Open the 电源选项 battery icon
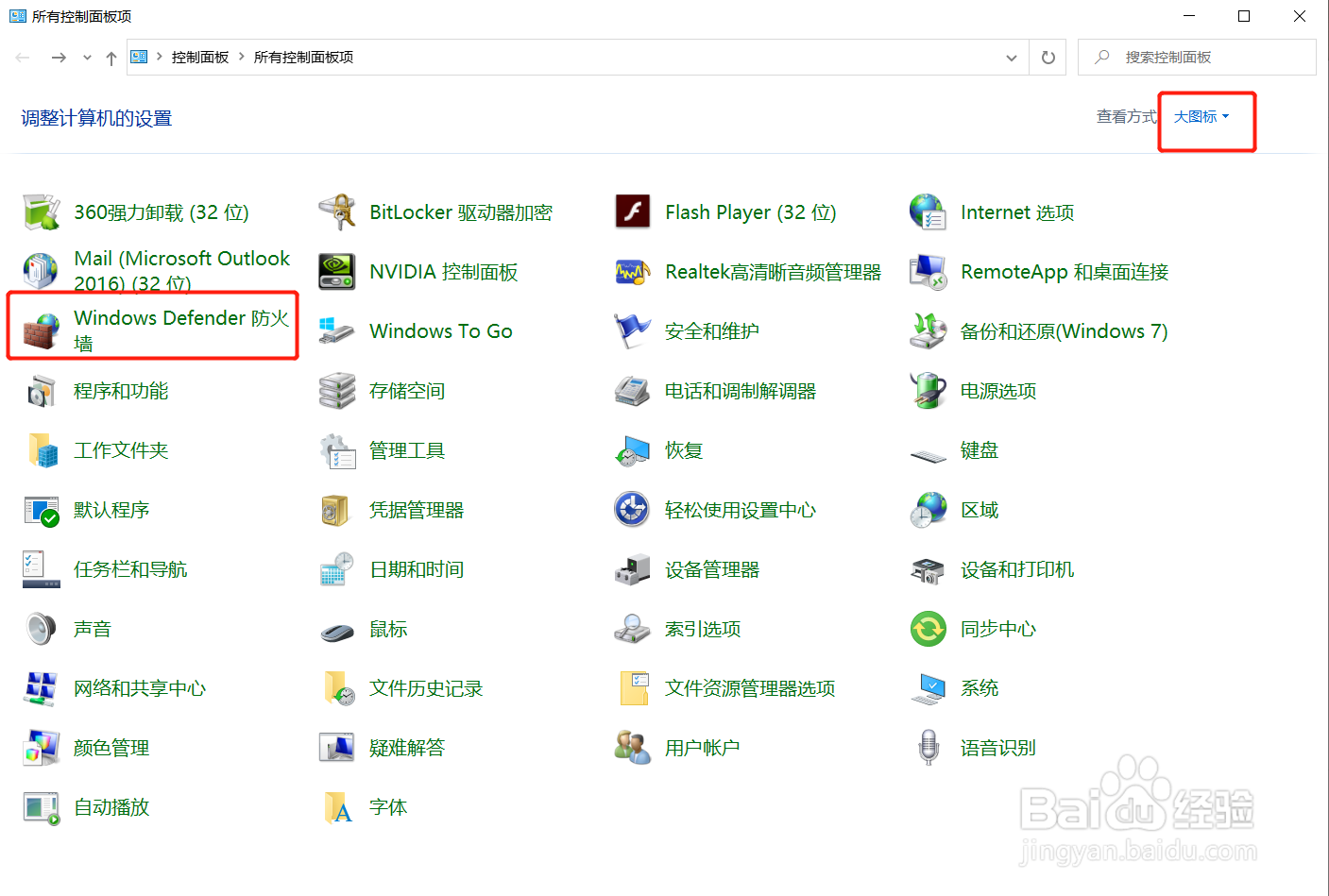1329x896 pixels. pos(928,391)
